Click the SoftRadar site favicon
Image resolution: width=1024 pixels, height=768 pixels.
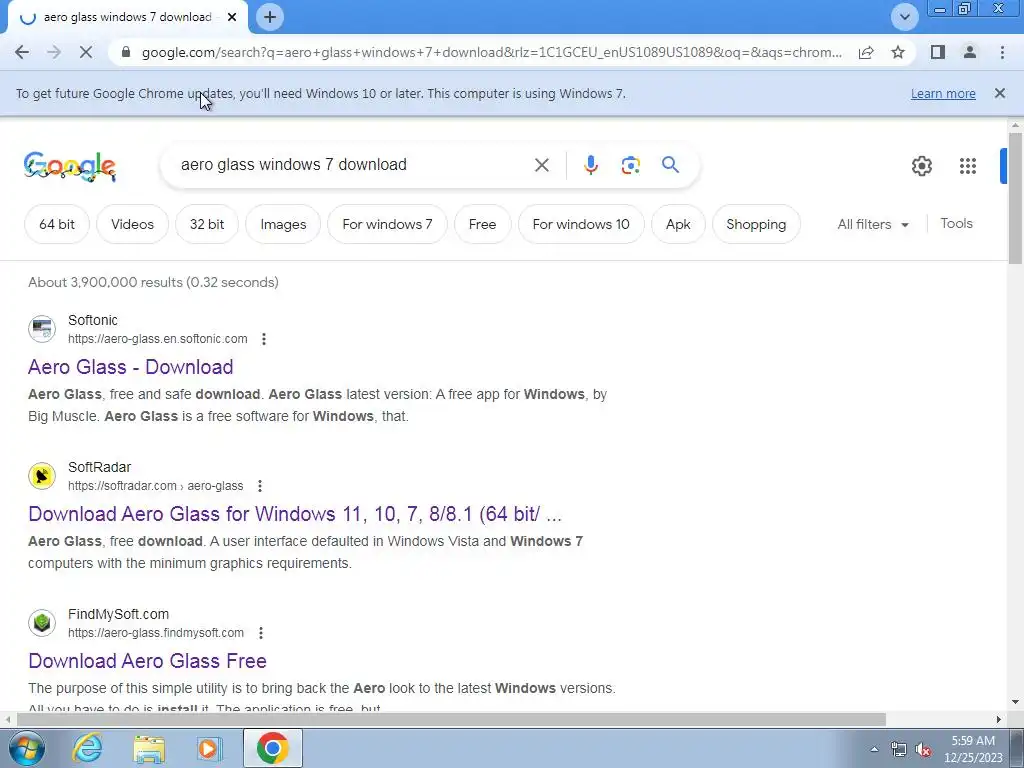(x=42, y=475)
